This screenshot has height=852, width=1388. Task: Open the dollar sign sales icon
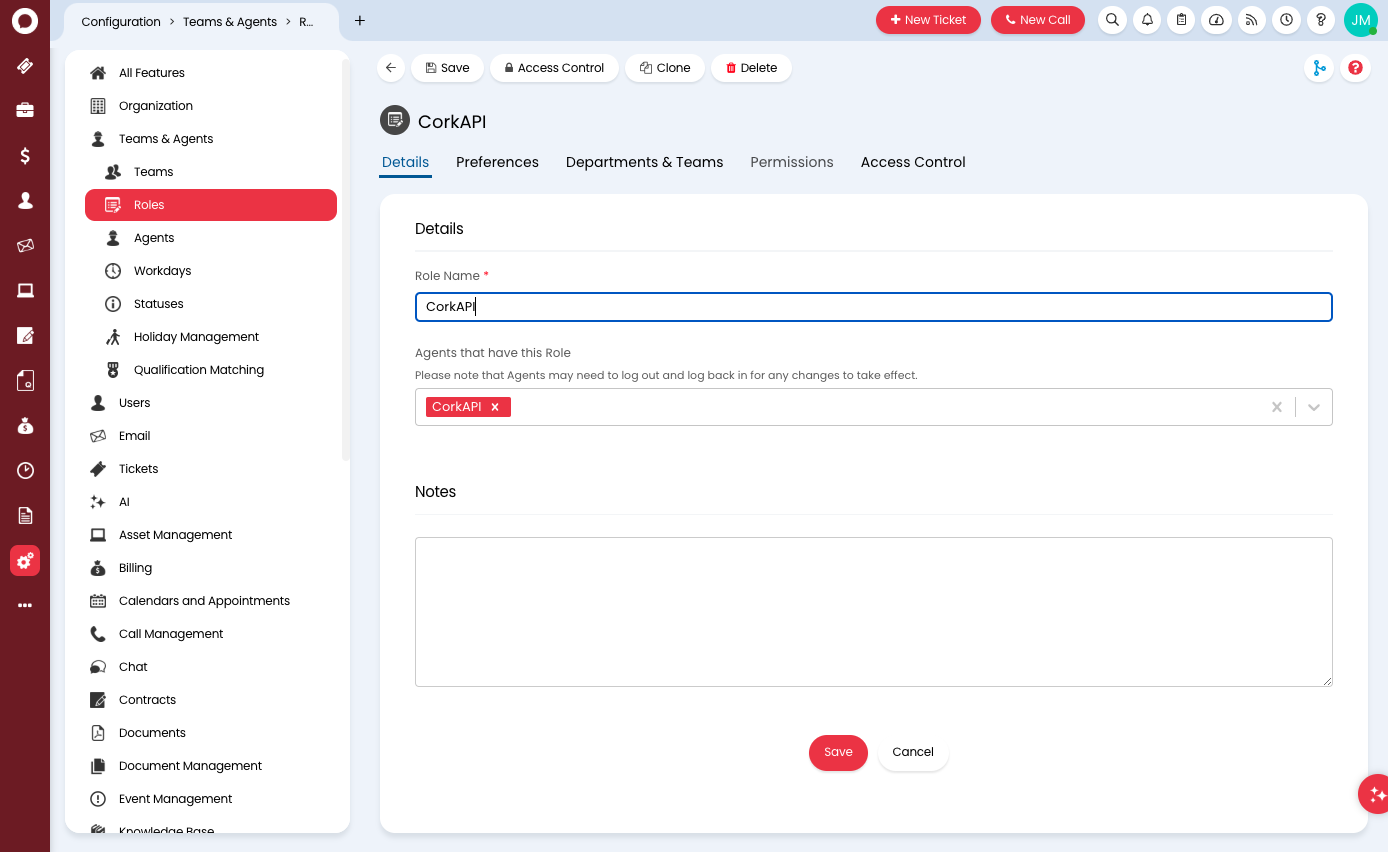coord(25,155)
